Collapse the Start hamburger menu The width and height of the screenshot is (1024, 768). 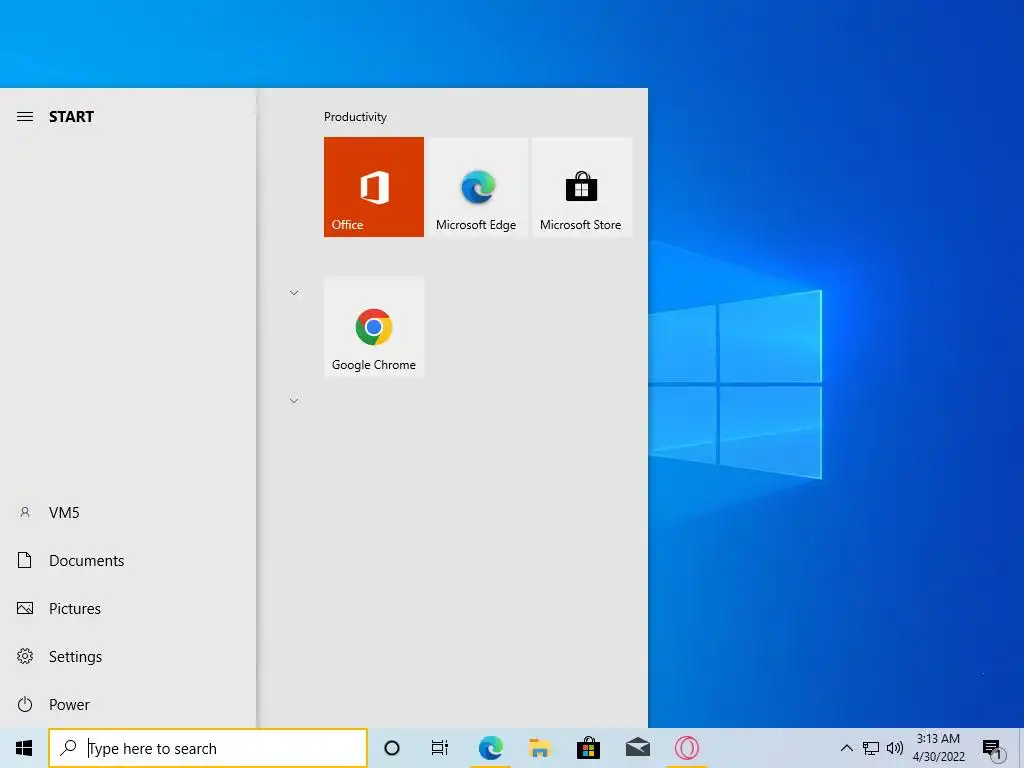pos(25,117)
